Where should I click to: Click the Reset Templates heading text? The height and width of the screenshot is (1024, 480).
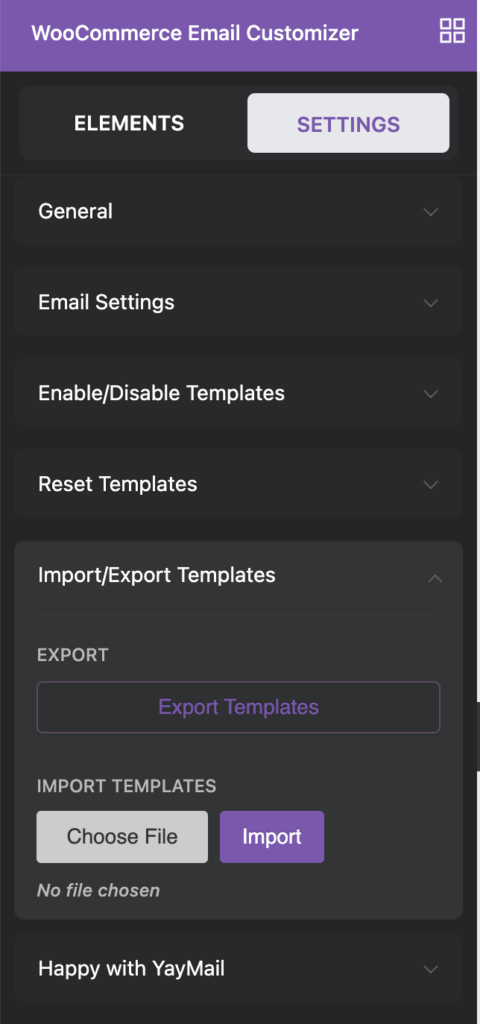tap(118, 484)
